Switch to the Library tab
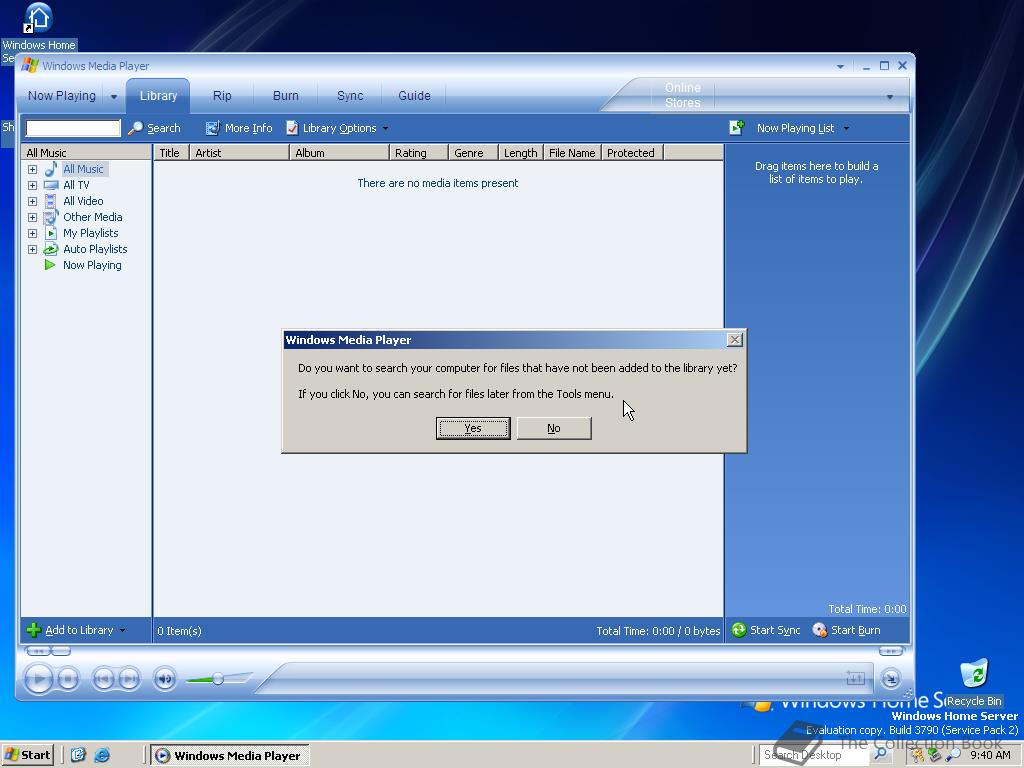The height and width of the screenshot is (768, 1024). pyautogui.click(x=158, y=95)
